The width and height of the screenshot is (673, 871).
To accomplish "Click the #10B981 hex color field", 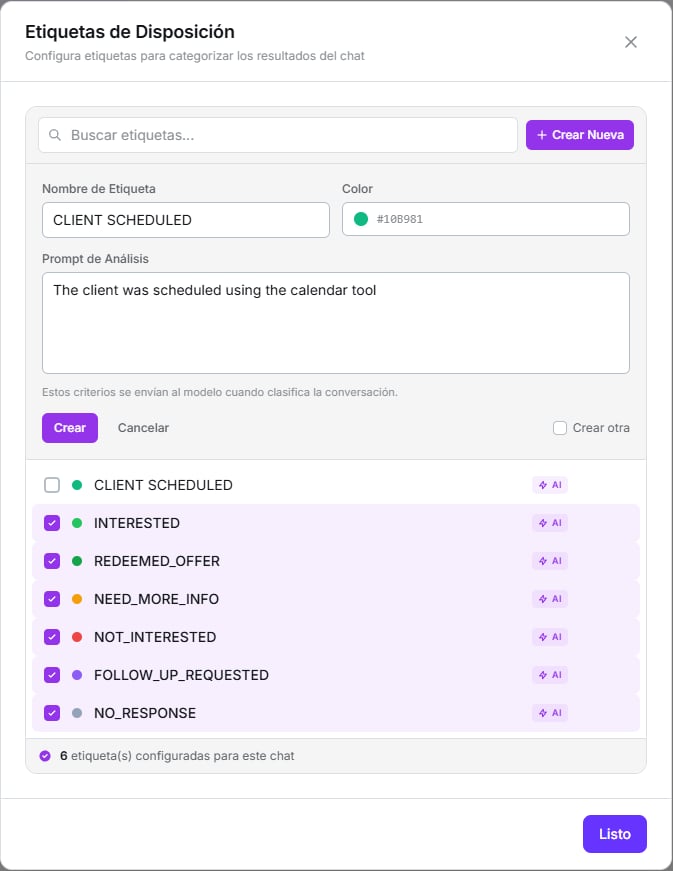I will click(486, 219).
